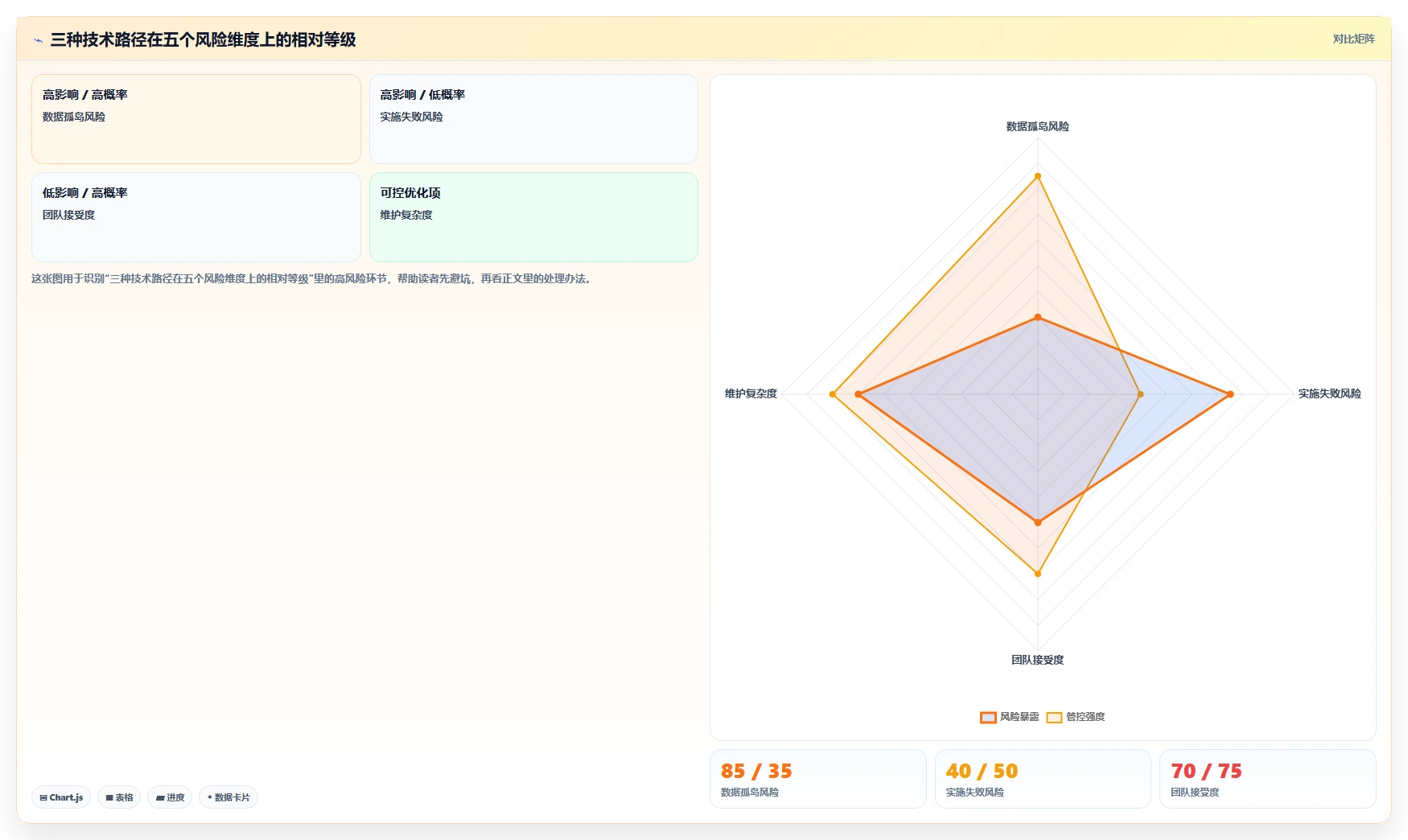Click the 表格 tag chip
1408x840 pixels.
click(119, 797)
